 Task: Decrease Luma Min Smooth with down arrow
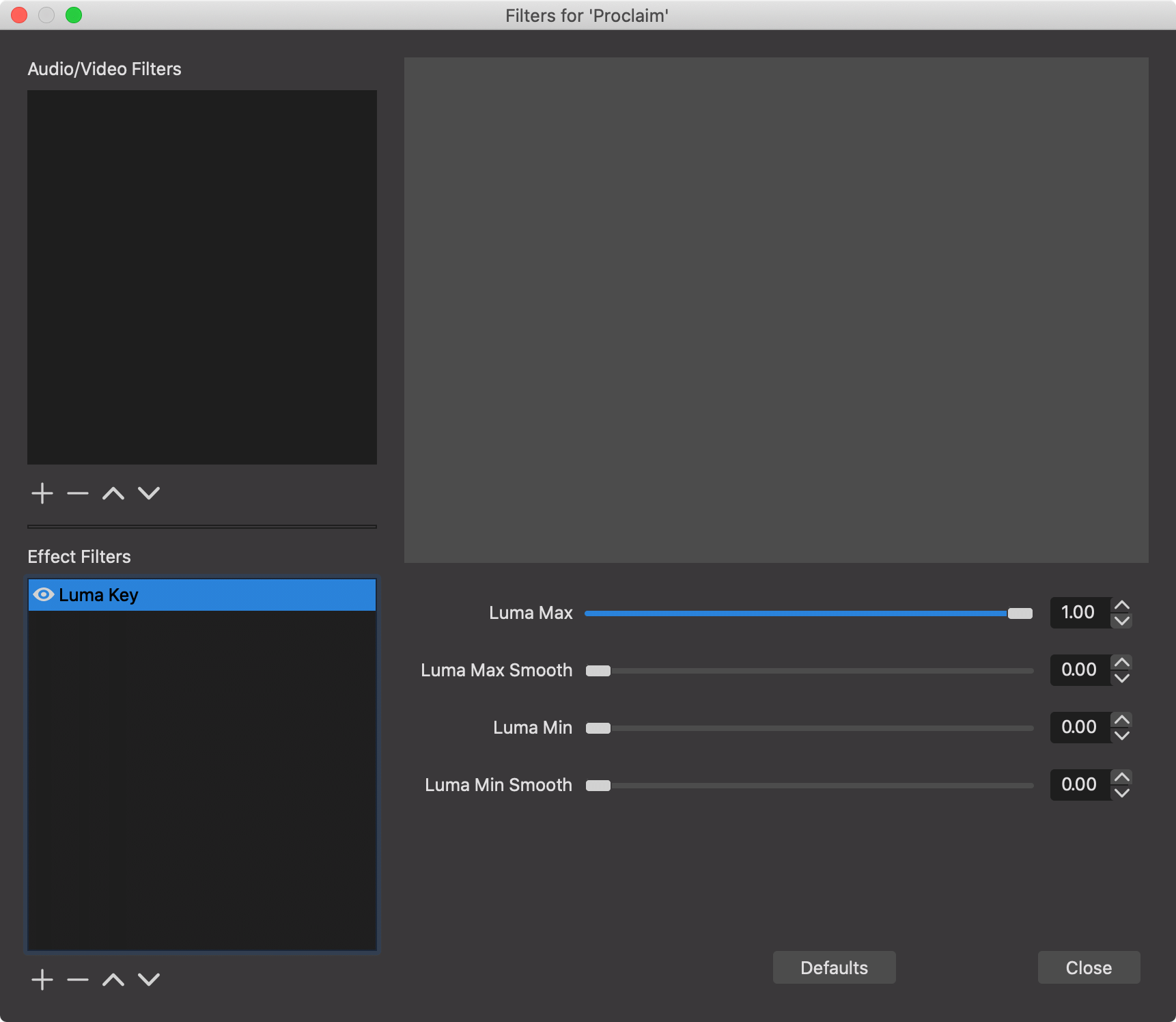click(1122, 793)
